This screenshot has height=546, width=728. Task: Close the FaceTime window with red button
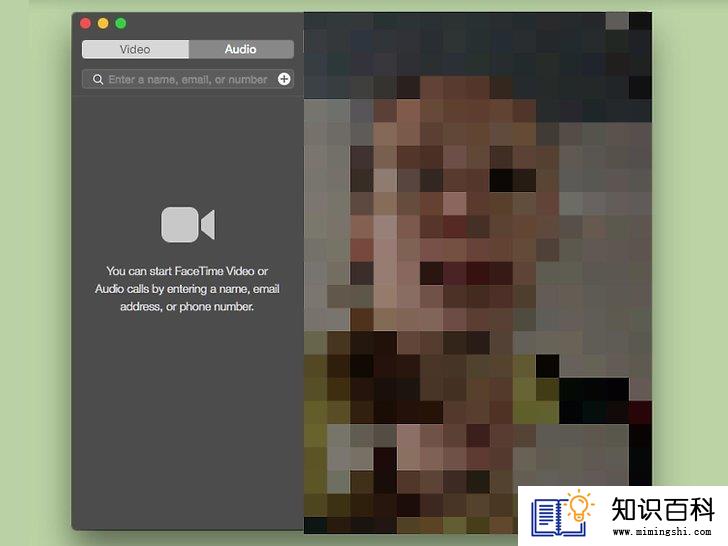pyautogui.click(x=85, y=24)
